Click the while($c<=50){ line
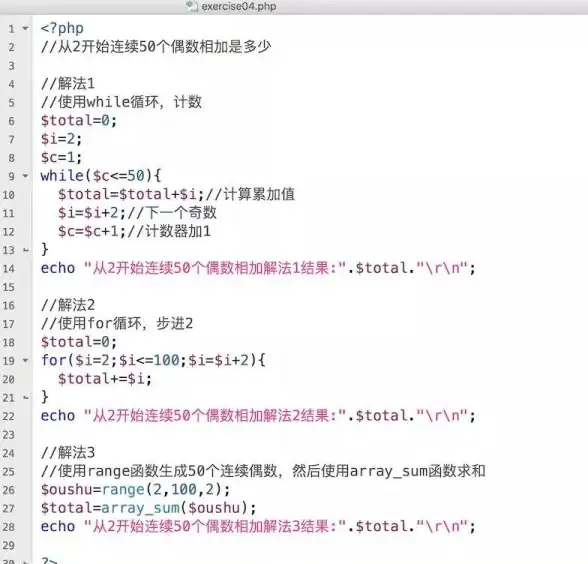 pyautogui.click(x=101, y=176)
